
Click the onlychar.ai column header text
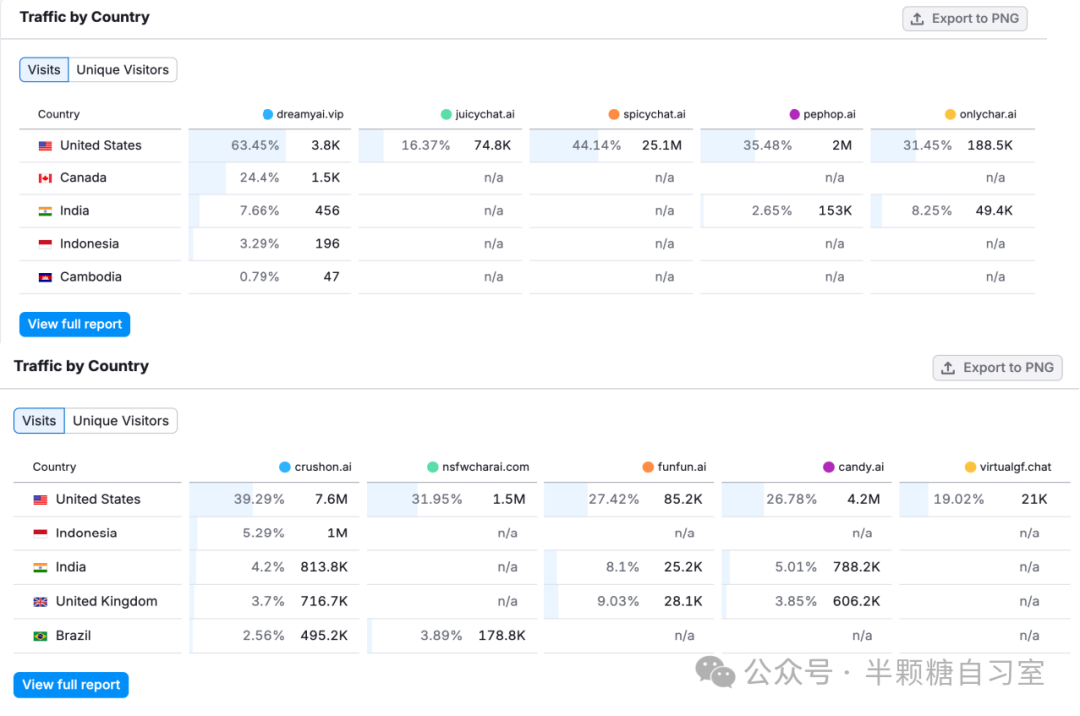point(988,114)
